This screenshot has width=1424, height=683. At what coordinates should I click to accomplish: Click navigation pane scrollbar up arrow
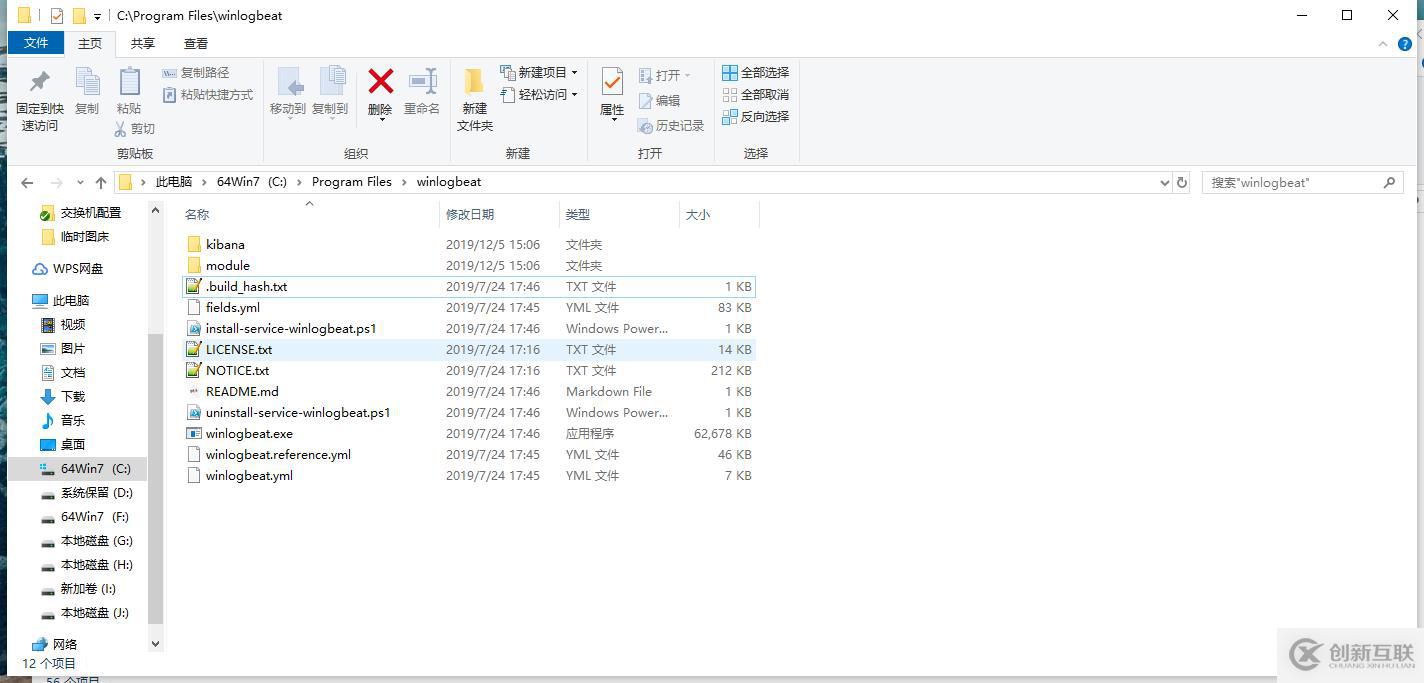155,210
